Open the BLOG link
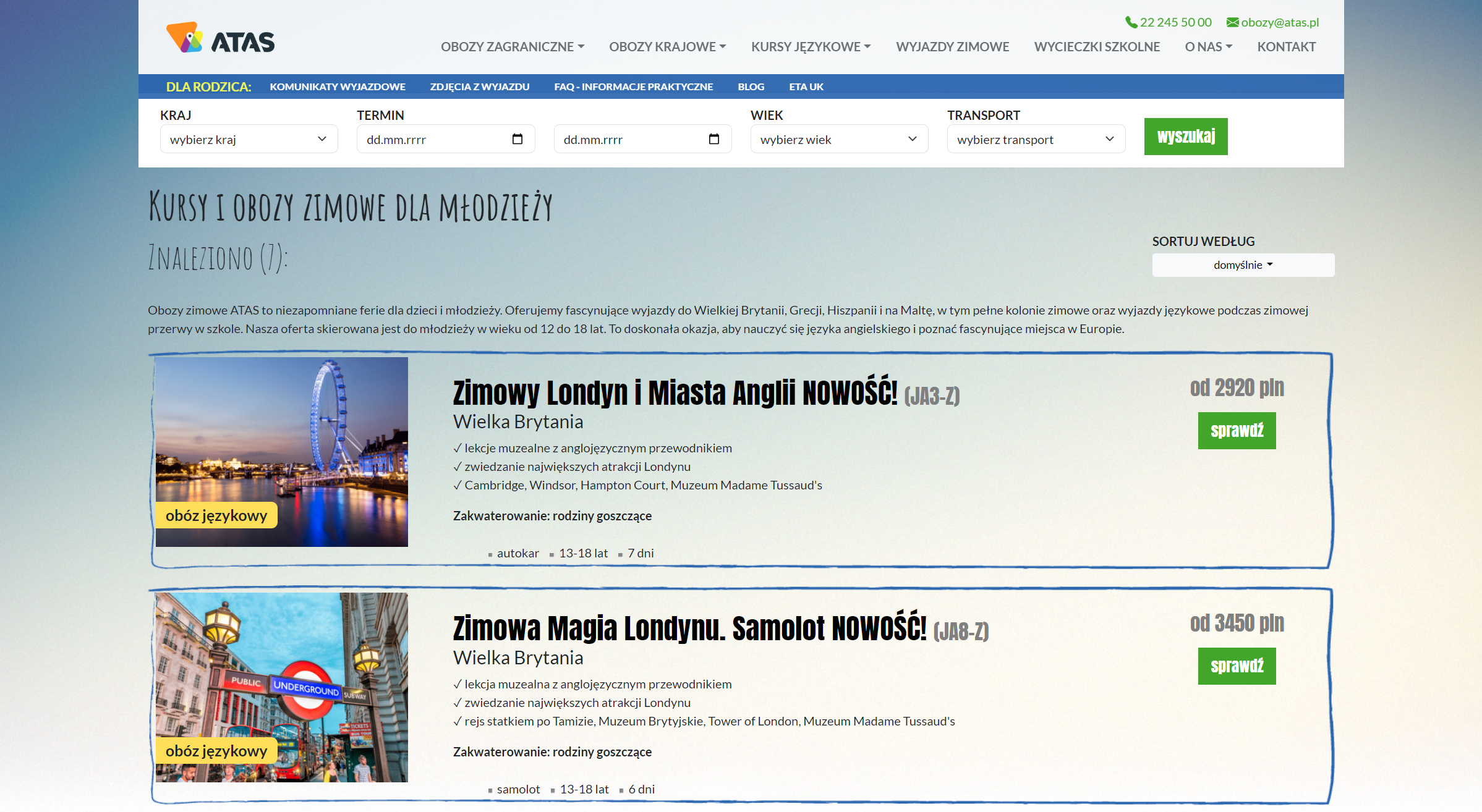This screenshot has width=1482, height=812. (751, 87)
